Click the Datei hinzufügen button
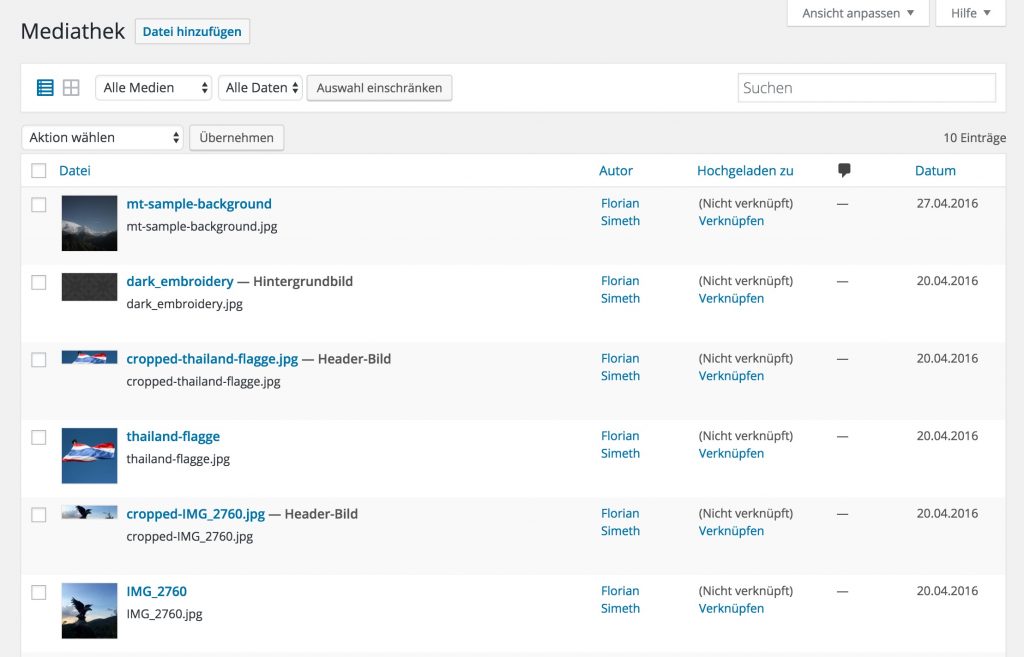1024x657 pixels. point(191,31)
